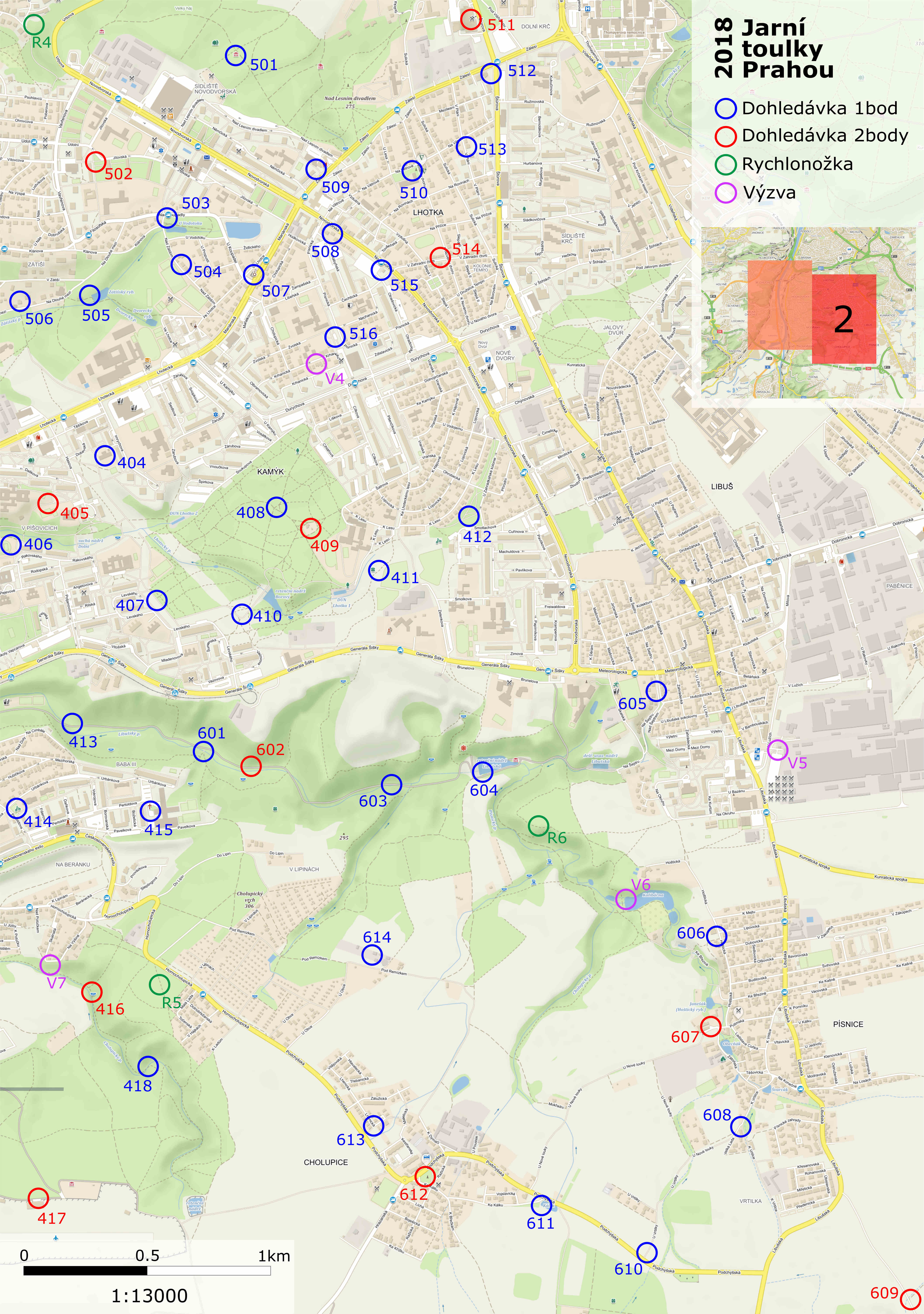Viewport: 924px width, 1314px height.
Task: Click the blue circle marker 513
Action: 466,147
